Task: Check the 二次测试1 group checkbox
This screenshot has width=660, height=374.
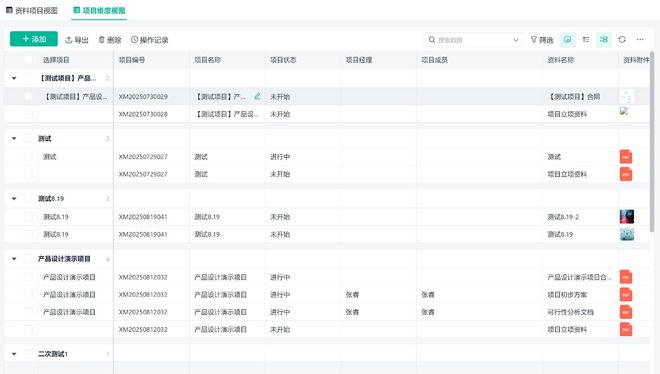Action: [x=28, y=354]
